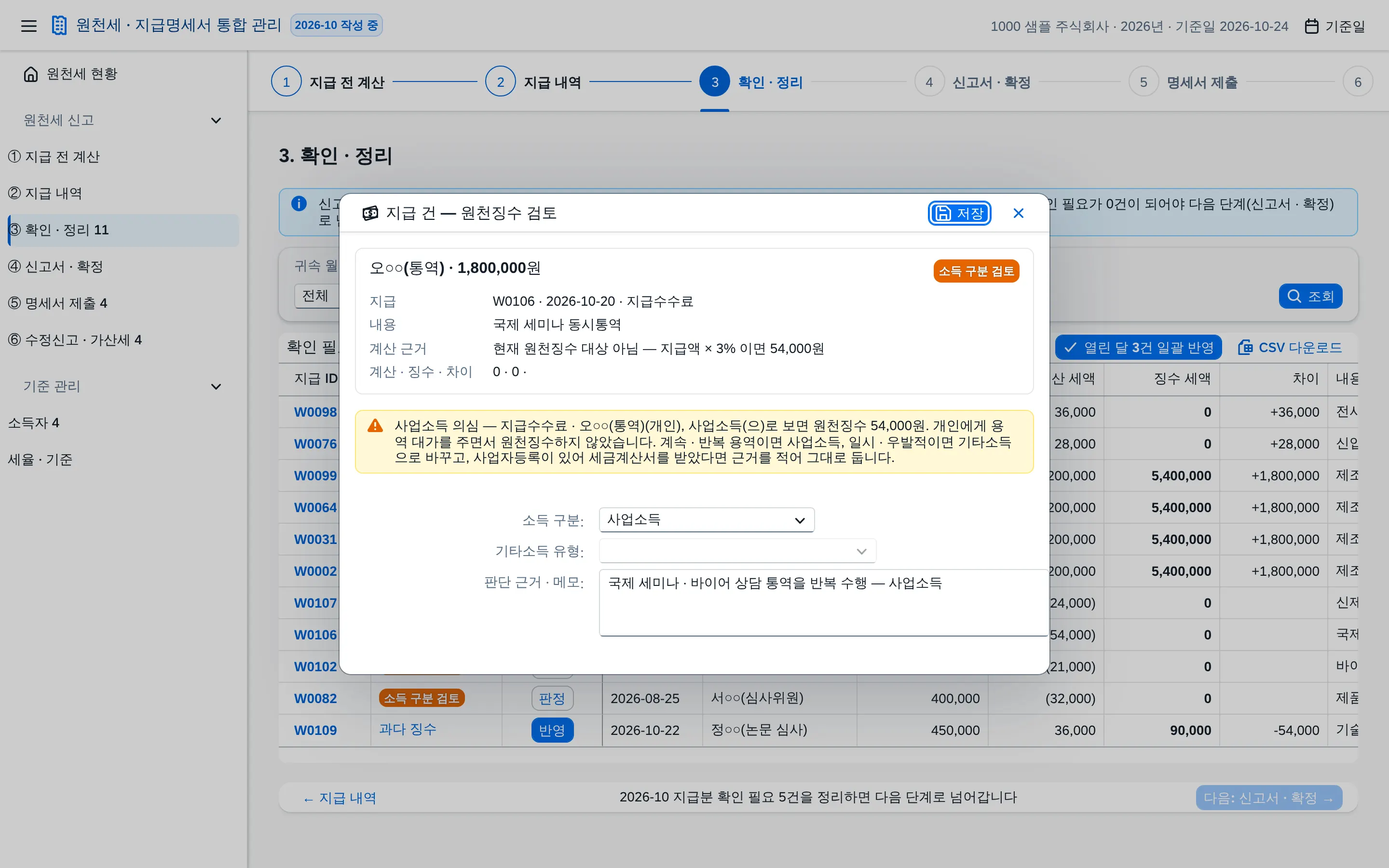
Task: Click the money icon in dialog title
Action: [x=370, y=214]
